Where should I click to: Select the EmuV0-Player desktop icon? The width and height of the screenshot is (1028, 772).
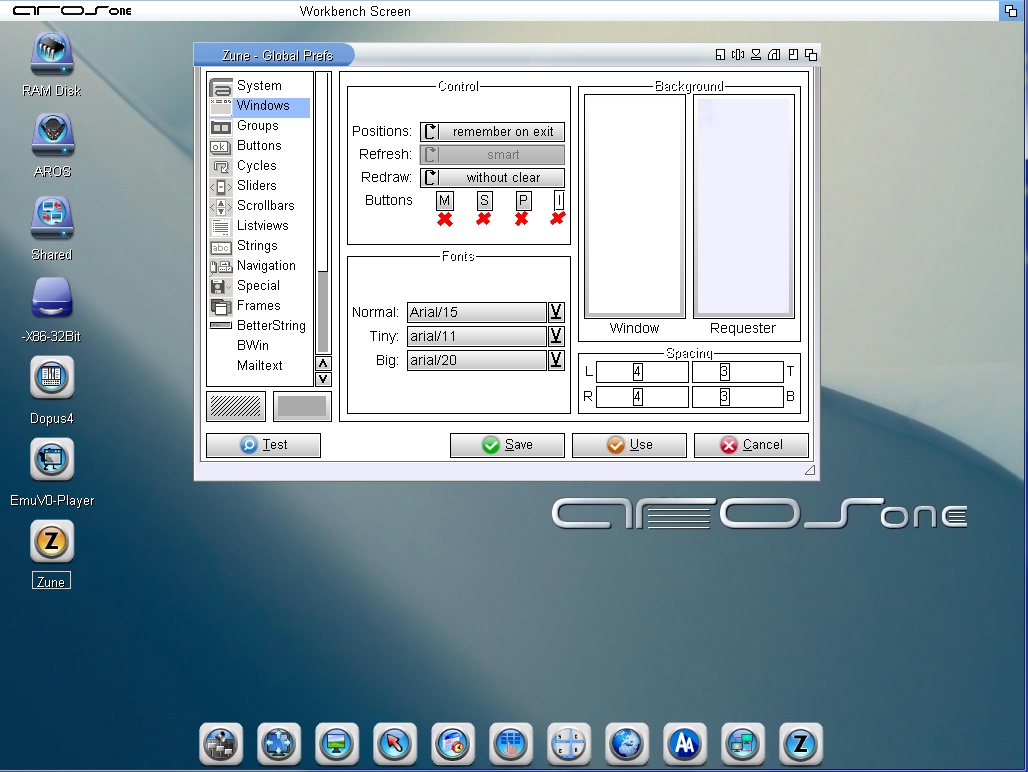(52, 460)
